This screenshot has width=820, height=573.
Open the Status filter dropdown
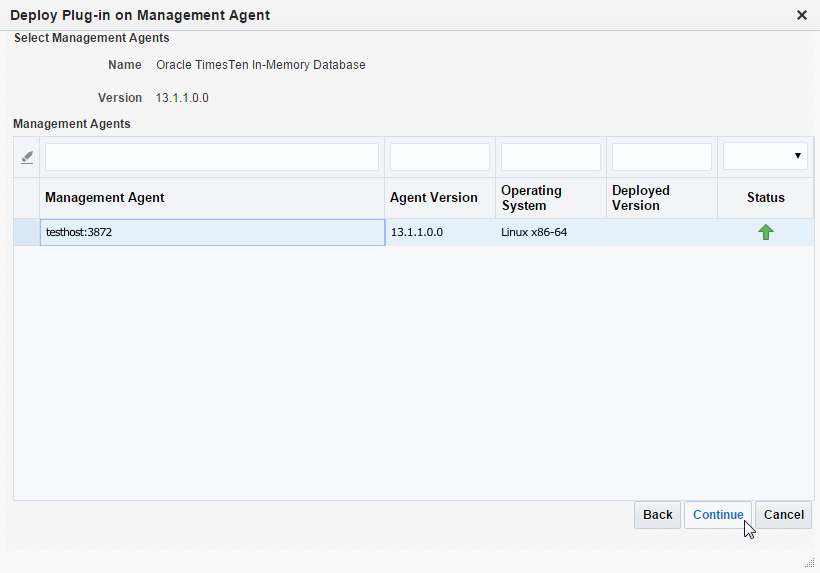point(765,156)
